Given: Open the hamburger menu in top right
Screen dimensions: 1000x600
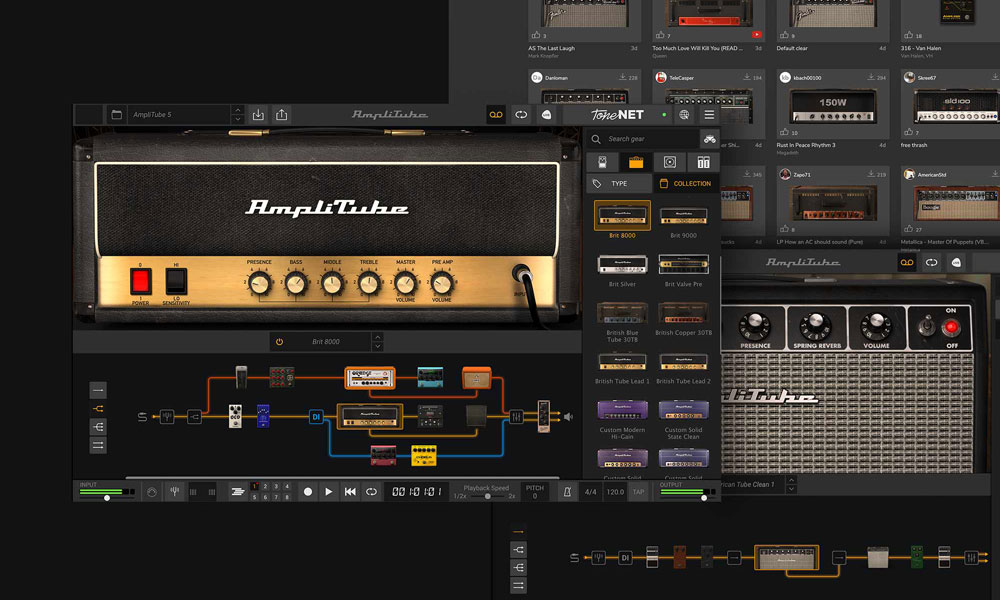Looking at the screenshot, I should coord(709,115).
